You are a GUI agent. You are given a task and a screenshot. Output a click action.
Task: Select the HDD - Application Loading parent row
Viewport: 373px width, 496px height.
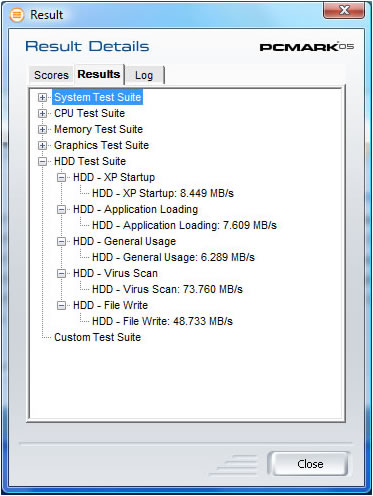click(135, 209)
